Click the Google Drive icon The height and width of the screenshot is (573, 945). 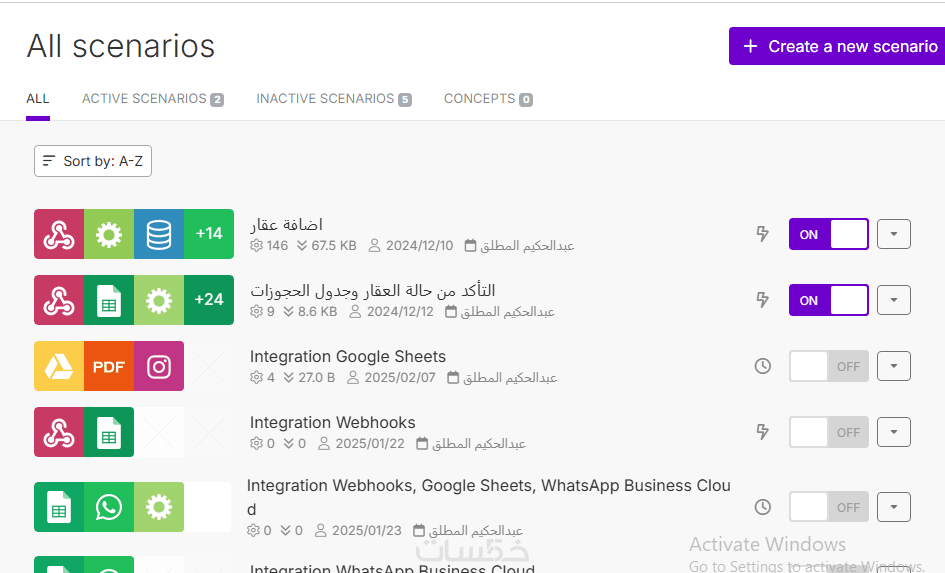[x=59, y=366]
